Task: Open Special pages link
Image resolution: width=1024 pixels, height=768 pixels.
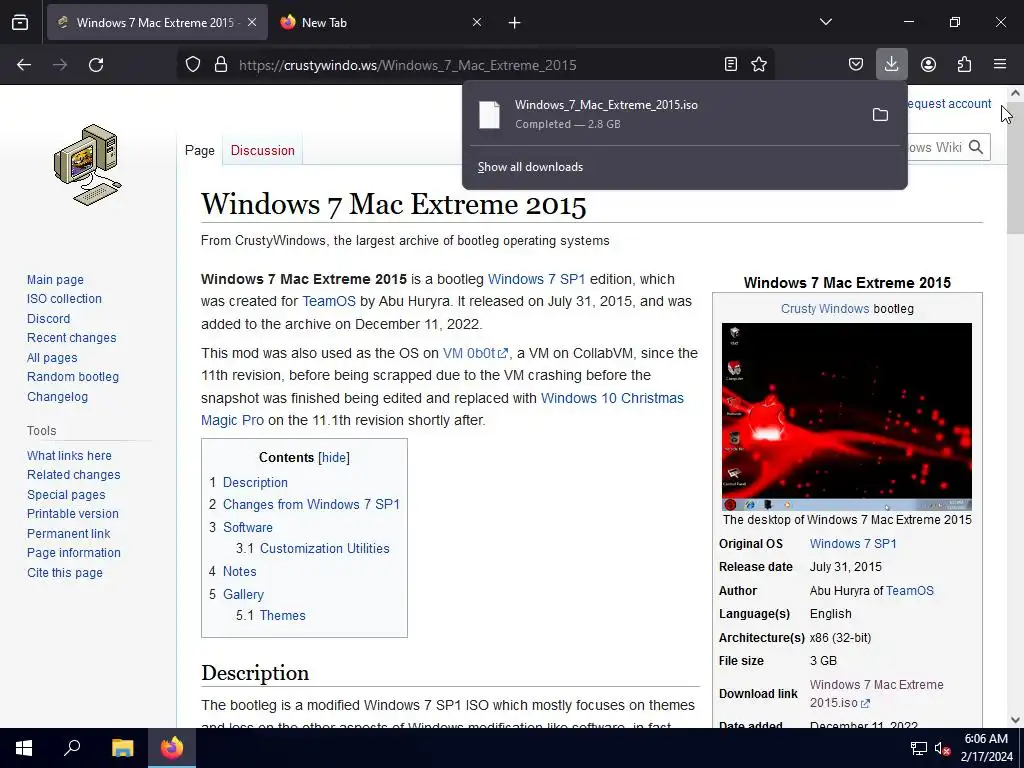Action: (x=66, y=495)
